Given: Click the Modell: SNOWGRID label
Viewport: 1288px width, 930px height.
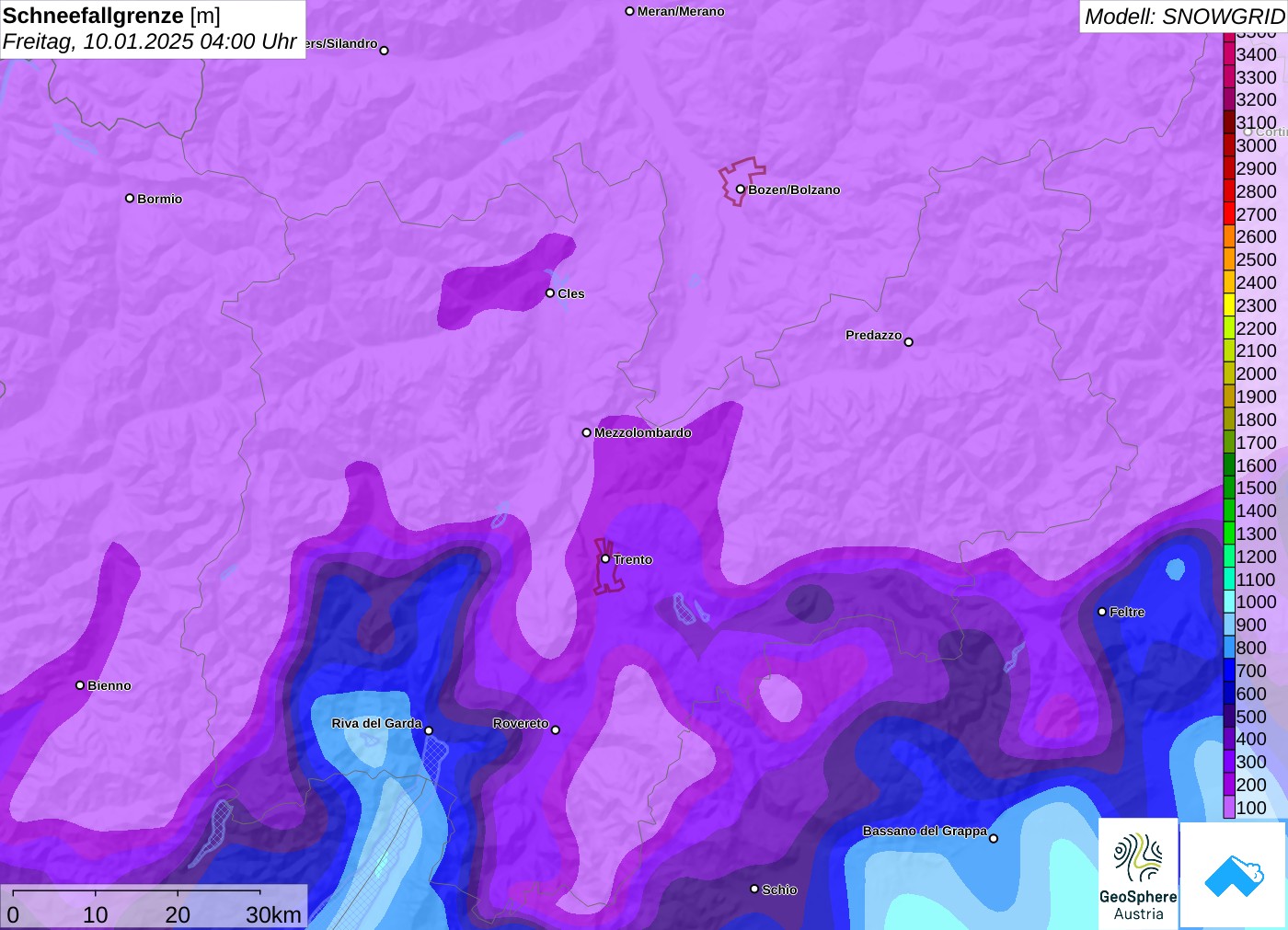Looking at the screenshot, I should [x=1184, y=17].
